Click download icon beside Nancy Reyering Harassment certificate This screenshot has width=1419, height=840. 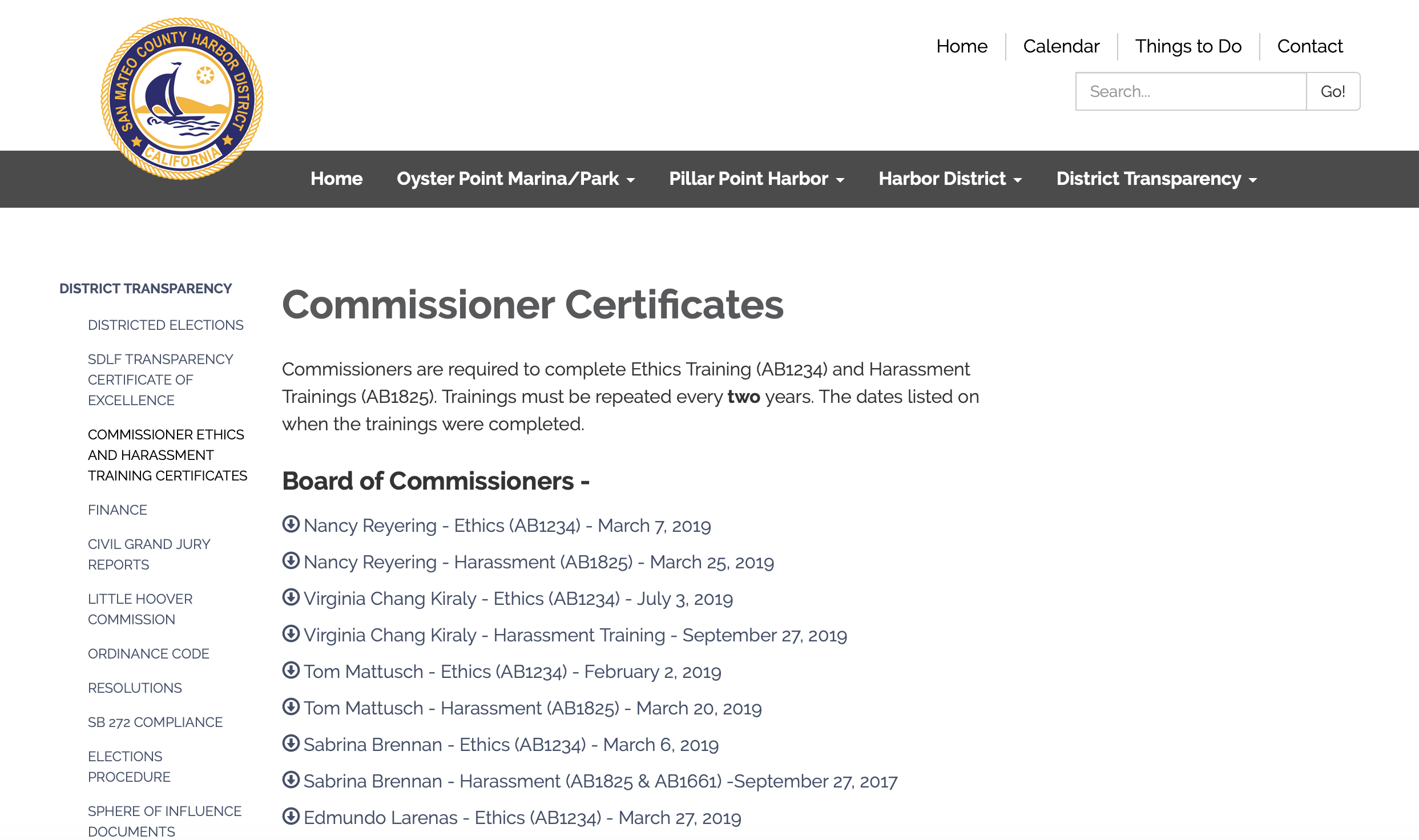[x=291, y=560]
